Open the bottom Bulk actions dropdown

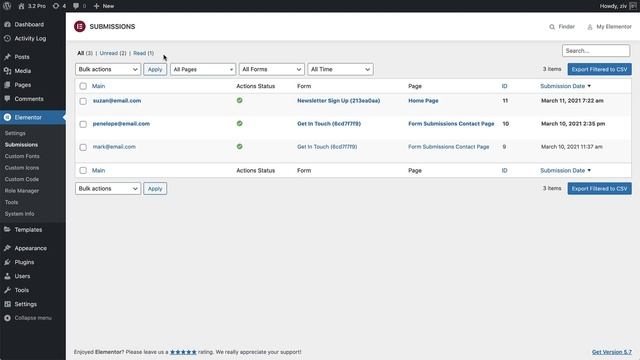(x=108, y=189)
